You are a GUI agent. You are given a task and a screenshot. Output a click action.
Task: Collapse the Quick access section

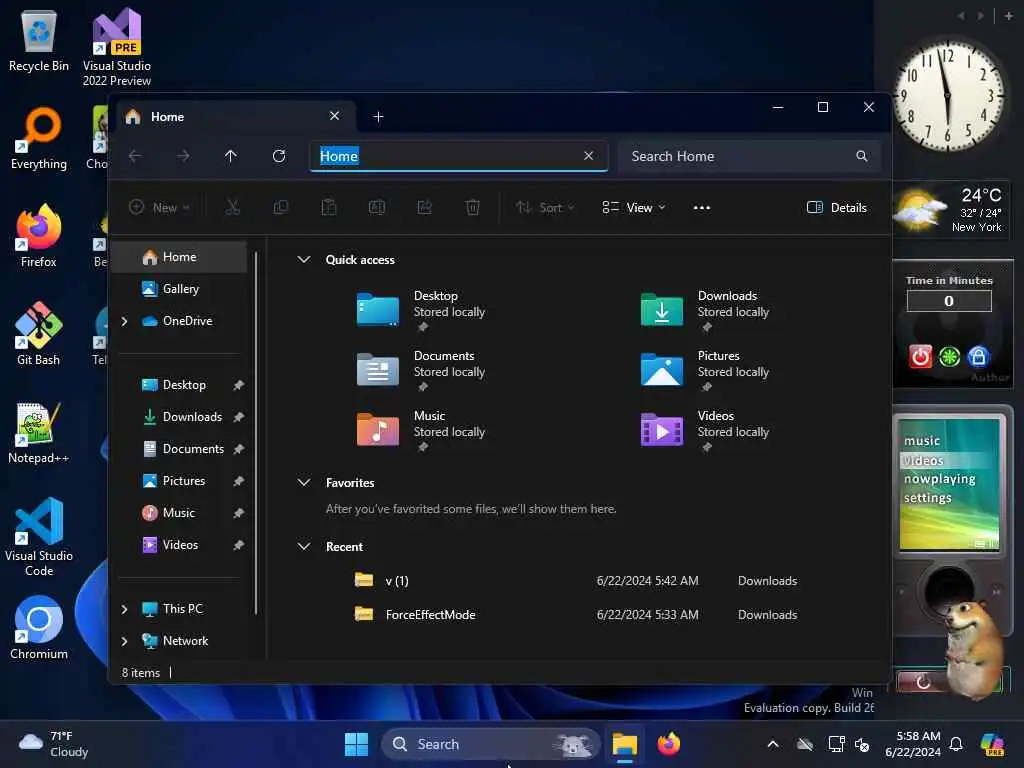[304, 259]
